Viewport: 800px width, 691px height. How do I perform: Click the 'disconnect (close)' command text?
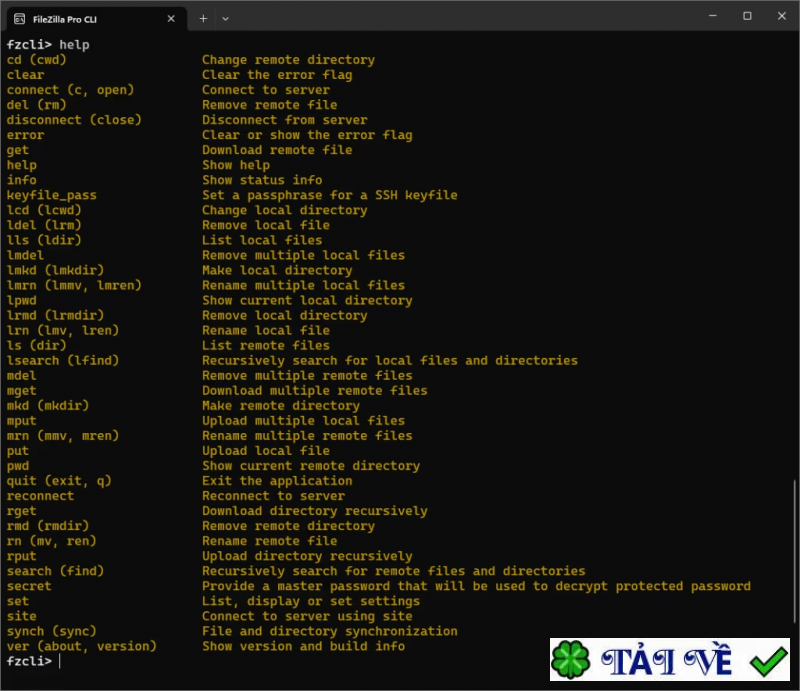pos(74,120)
